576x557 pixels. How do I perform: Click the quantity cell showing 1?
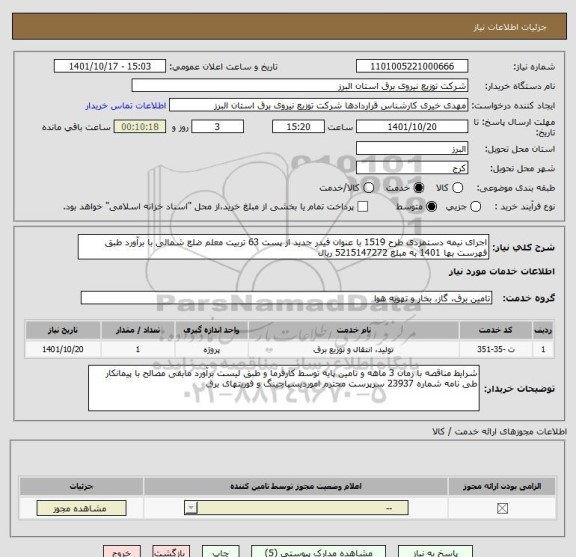click(138, 349)
